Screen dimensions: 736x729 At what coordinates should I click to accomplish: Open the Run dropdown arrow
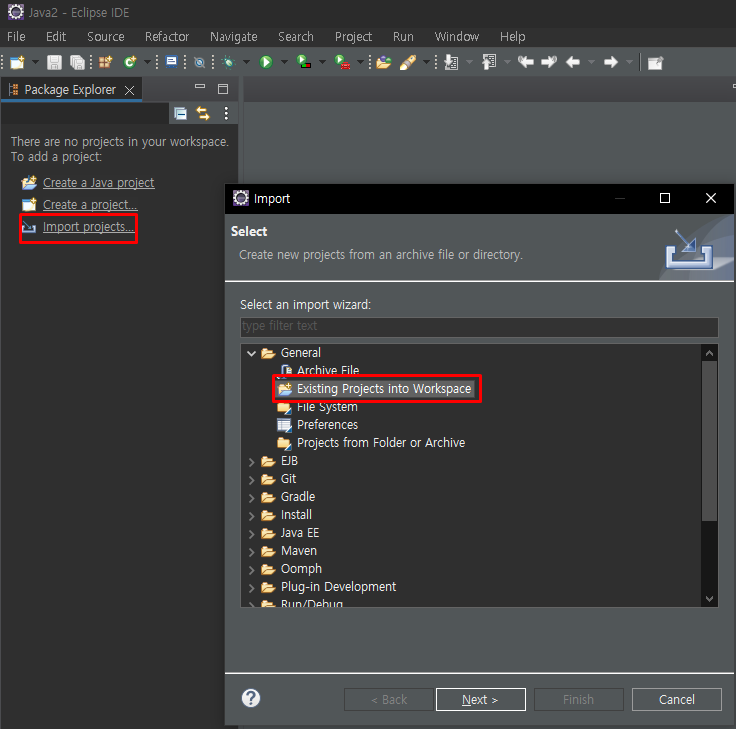pos(284,62)
